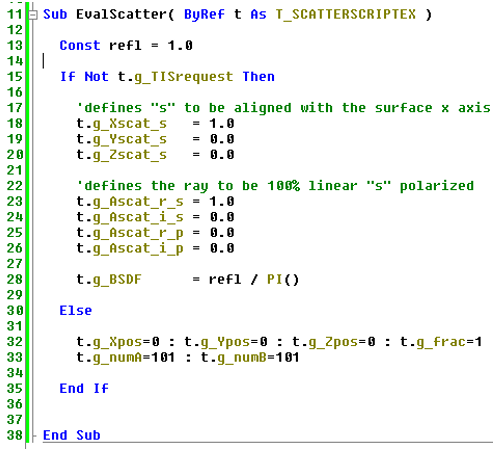Click line number 11 in the gutter

(x=15, y=15)
